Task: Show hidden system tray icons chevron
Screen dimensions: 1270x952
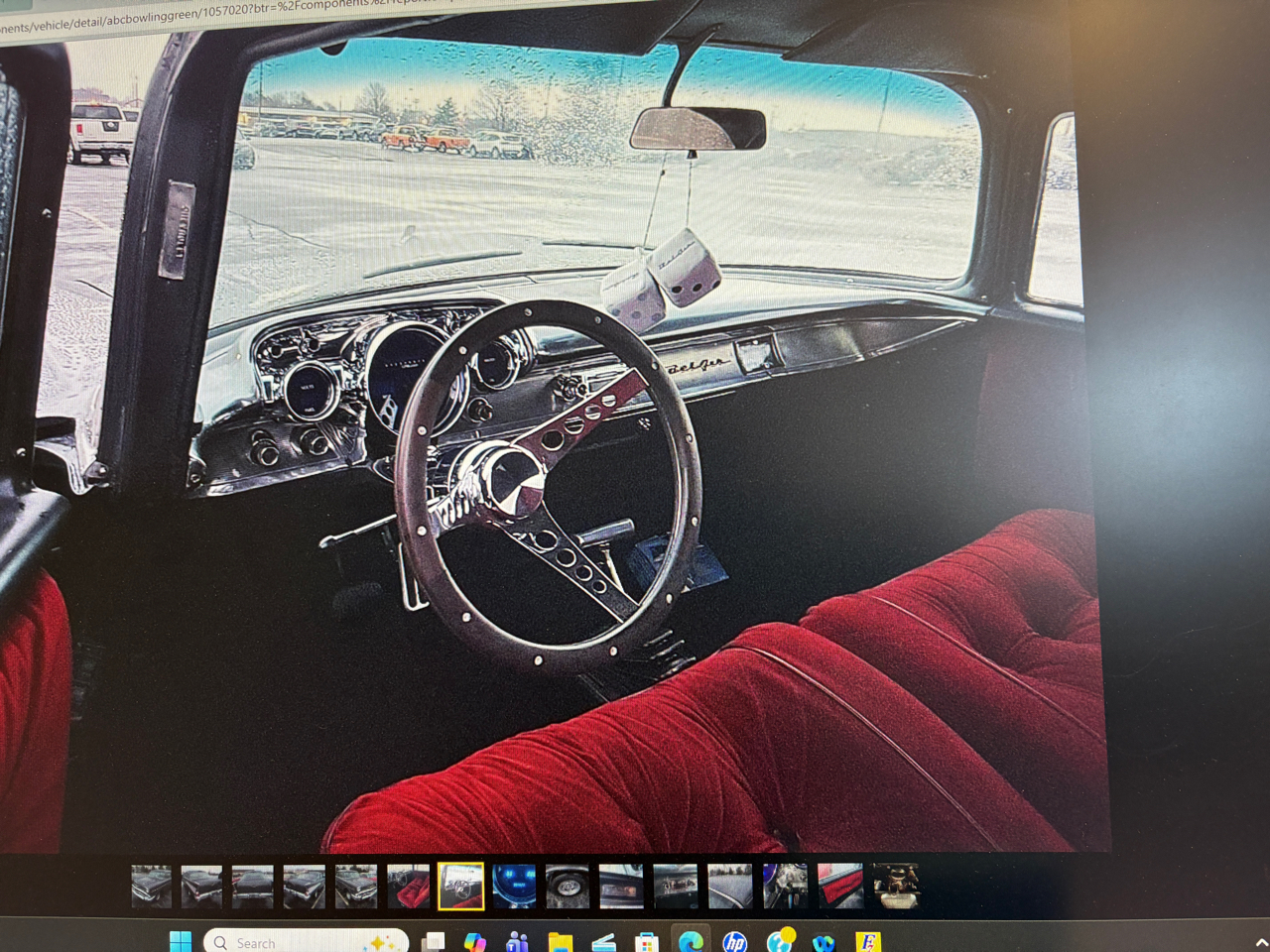Action: coord(1261,942)
